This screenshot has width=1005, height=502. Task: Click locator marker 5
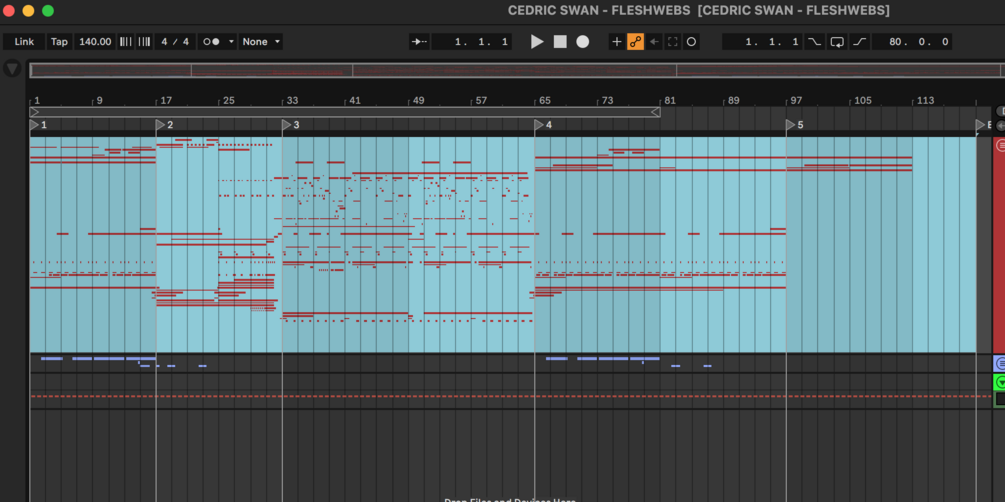coord(792,124)
